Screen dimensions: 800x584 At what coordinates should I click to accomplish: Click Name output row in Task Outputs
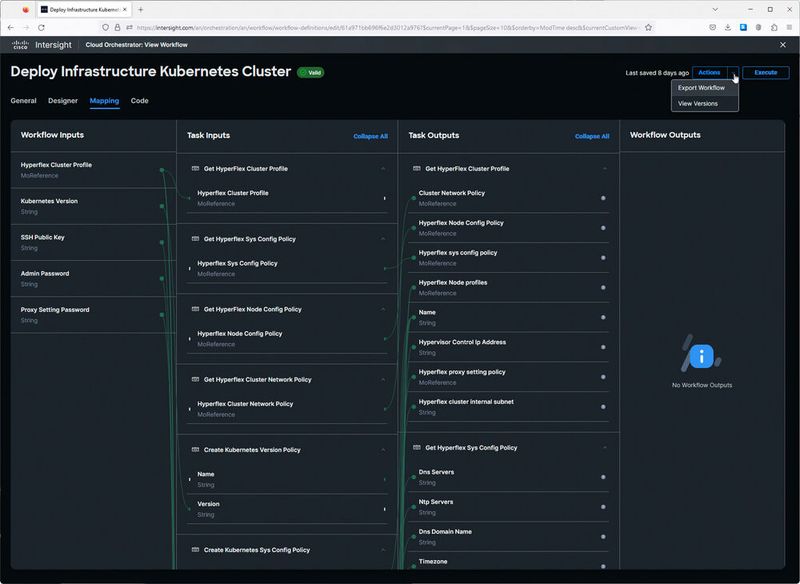click(508, 317)
